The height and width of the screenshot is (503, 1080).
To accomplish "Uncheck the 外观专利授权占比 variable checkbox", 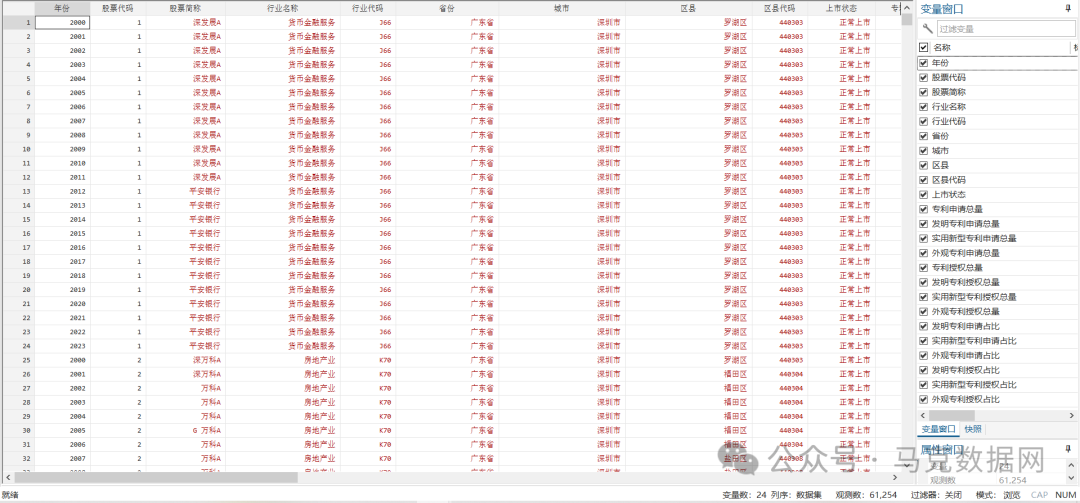I will coord(924,399).
